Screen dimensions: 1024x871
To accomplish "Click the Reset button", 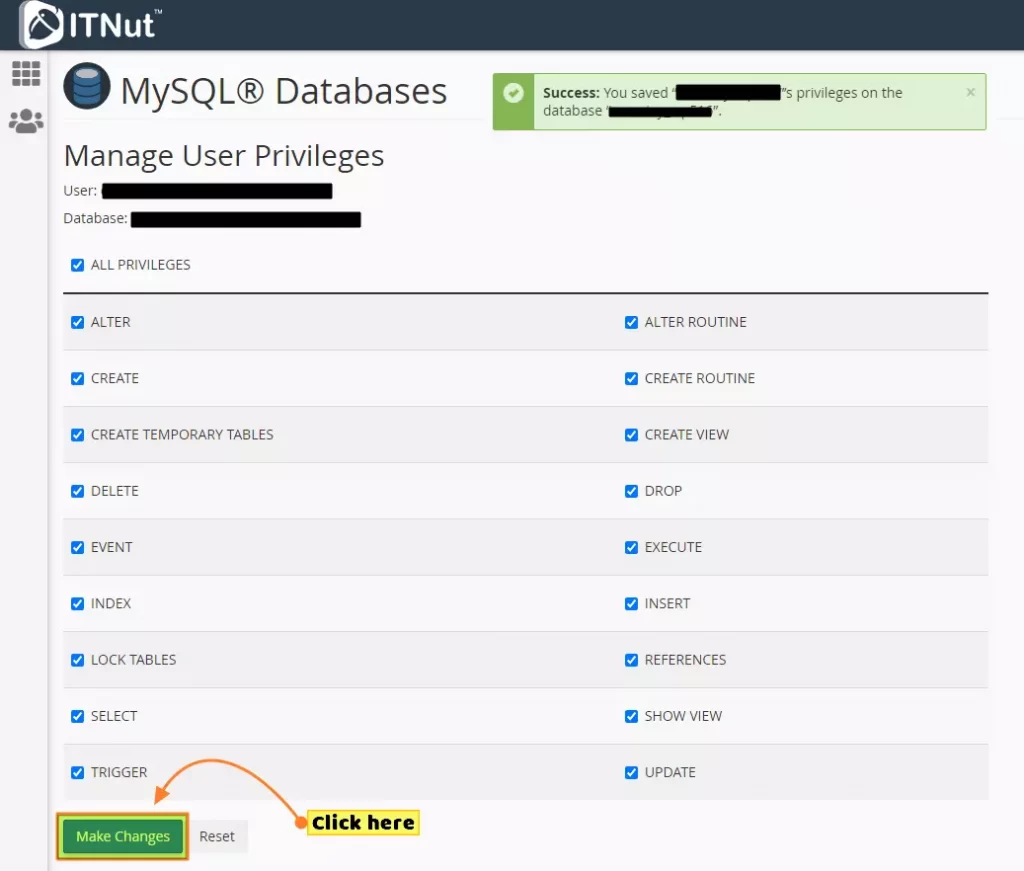I will pyautogui.click(x=217, y=836).
